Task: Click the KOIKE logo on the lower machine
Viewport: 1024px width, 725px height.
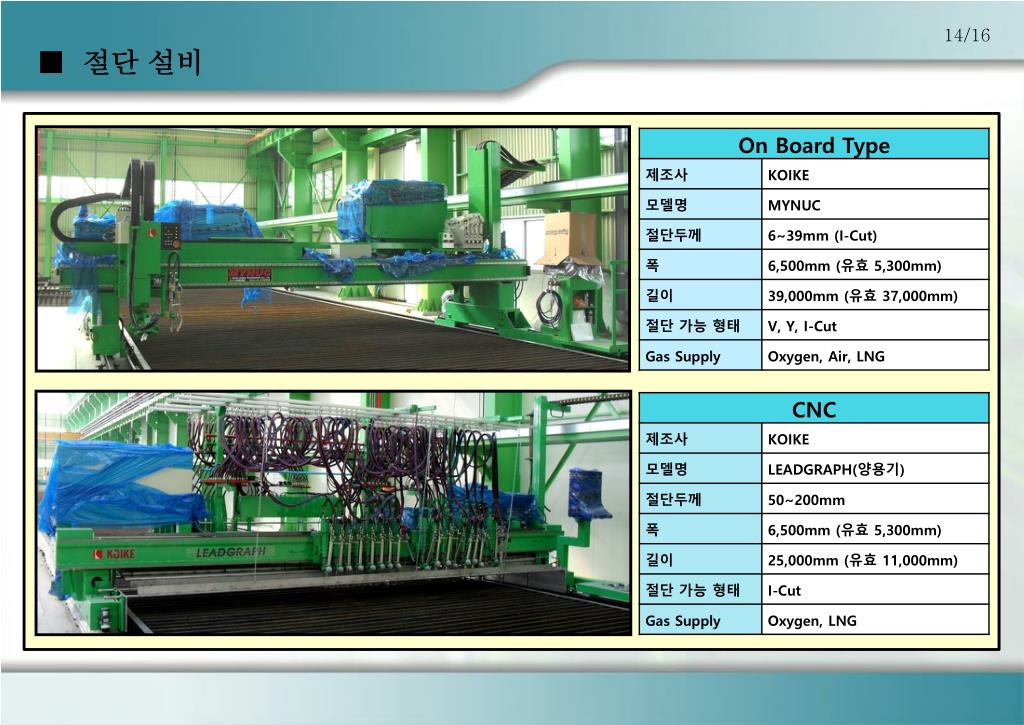Action: pos(114,554)
